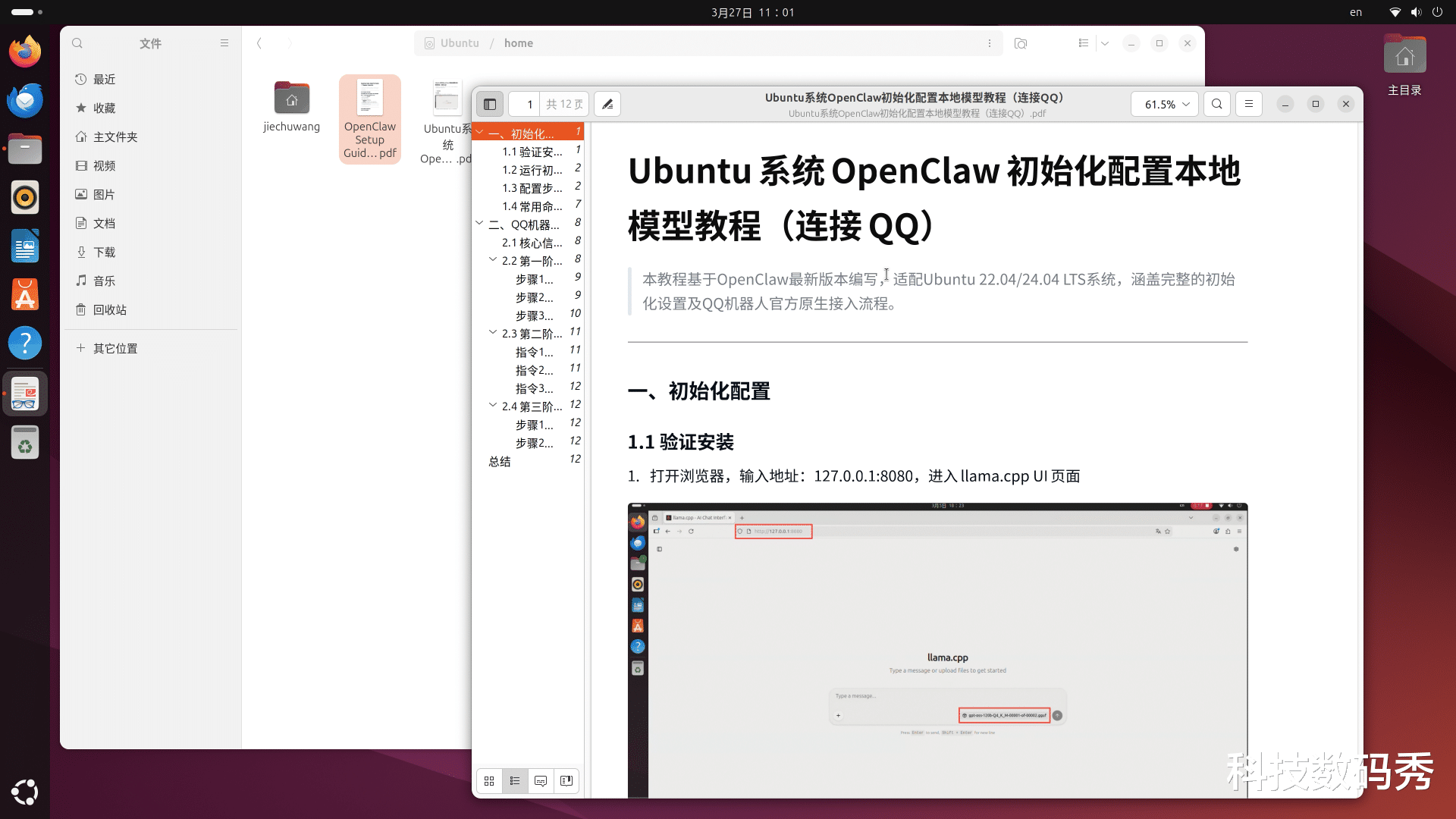Open 回收站 in Files sidebar
Screen dimensions: 1456x819
point(109,309)
